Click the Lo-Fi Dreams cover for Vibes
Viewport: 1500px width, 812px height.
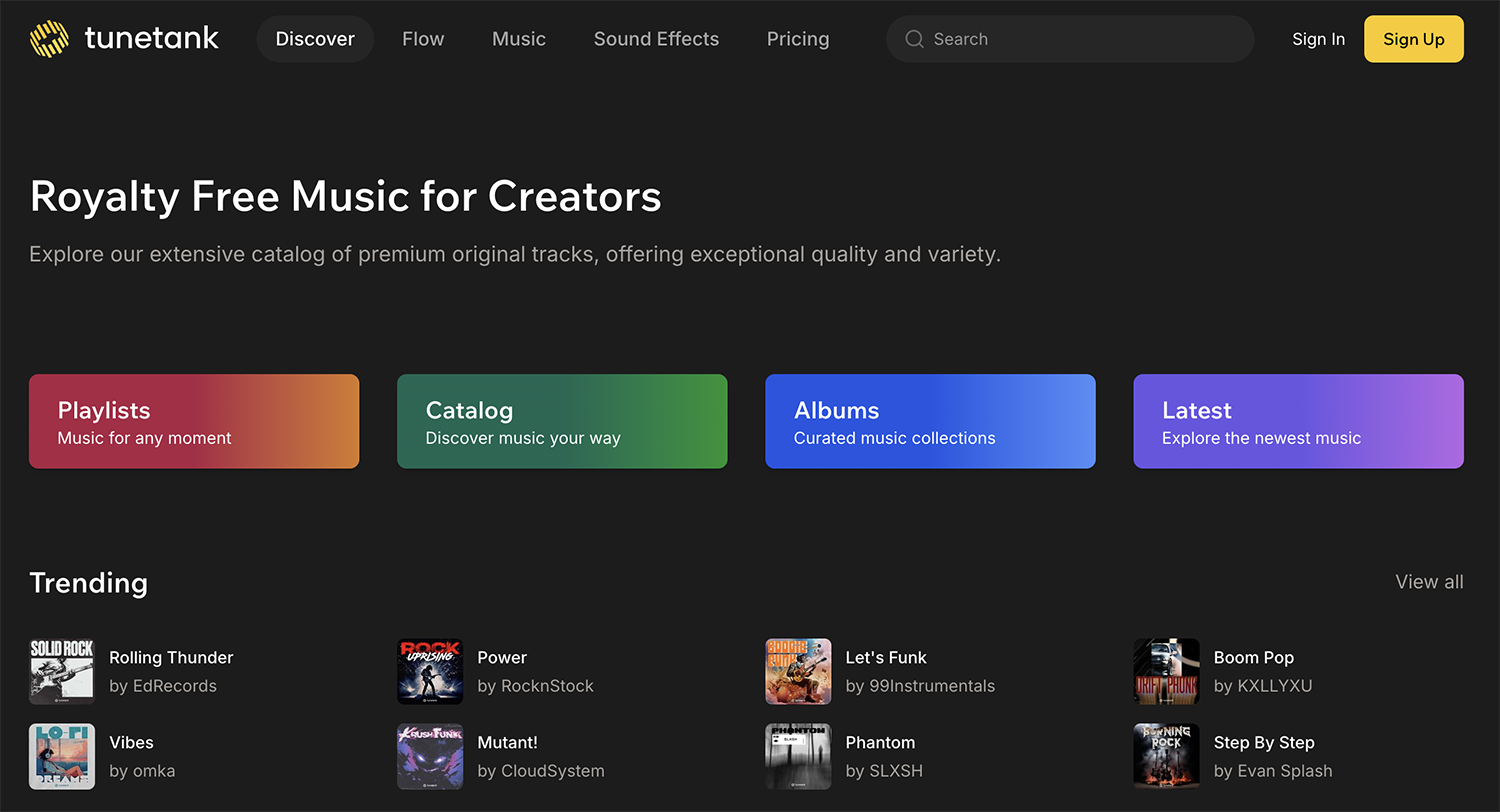[62, 757]
